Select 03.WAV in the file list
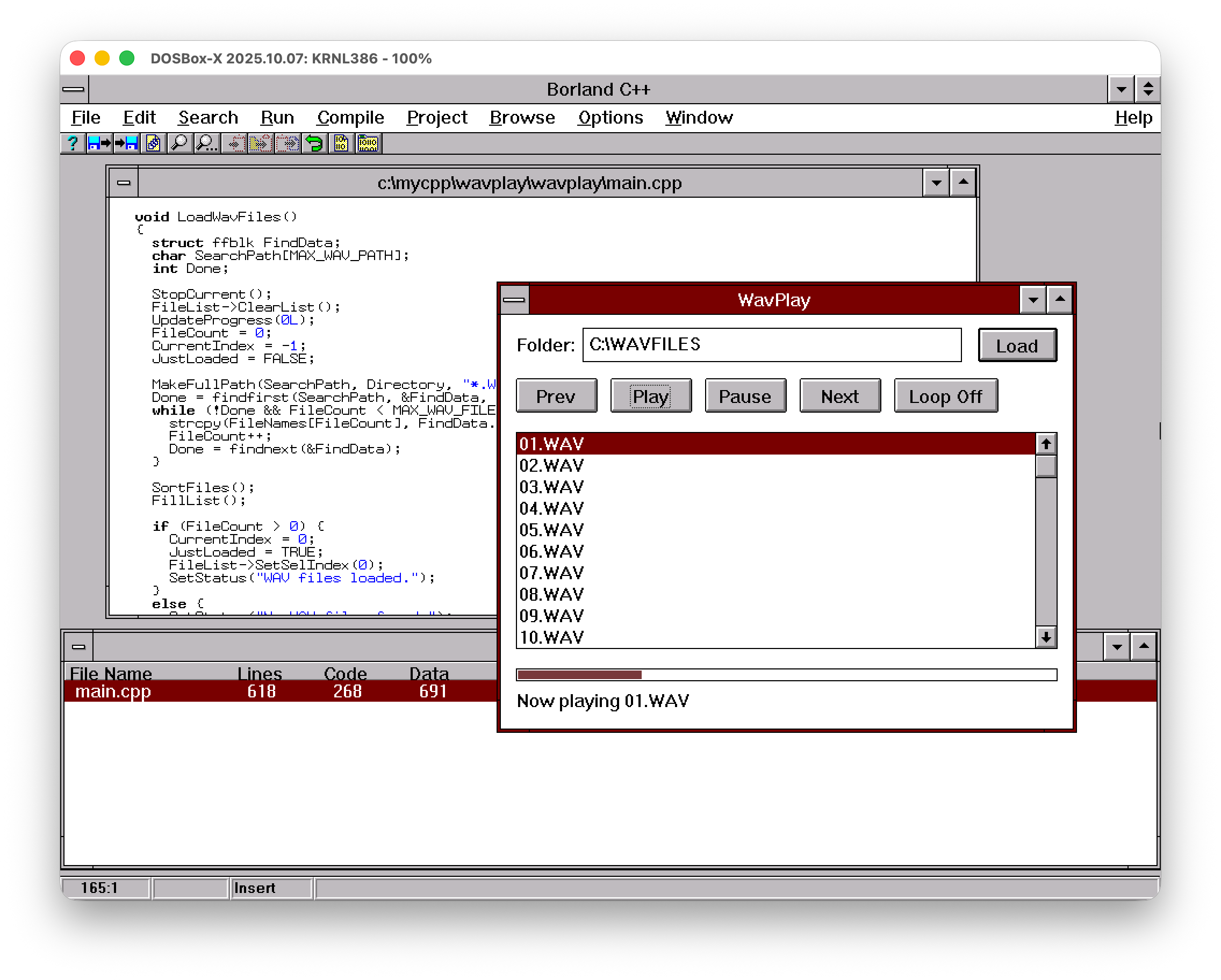 coord(777,487)
